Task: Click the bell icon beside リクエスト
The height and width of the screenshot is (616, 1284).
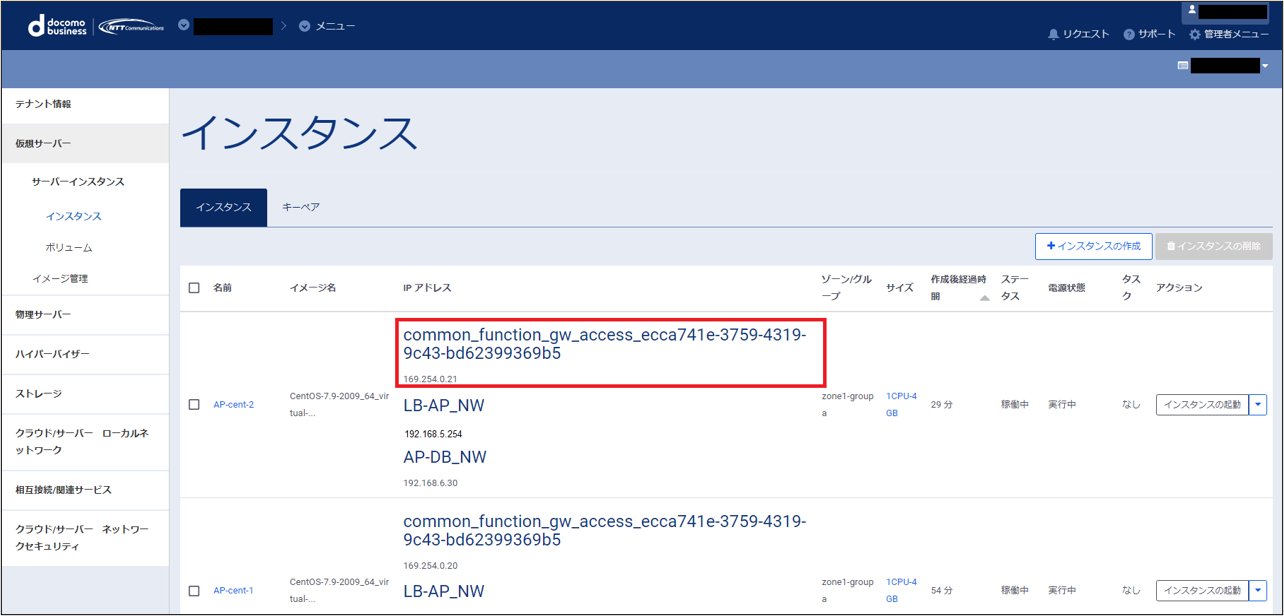Action: coord(1053,34)
